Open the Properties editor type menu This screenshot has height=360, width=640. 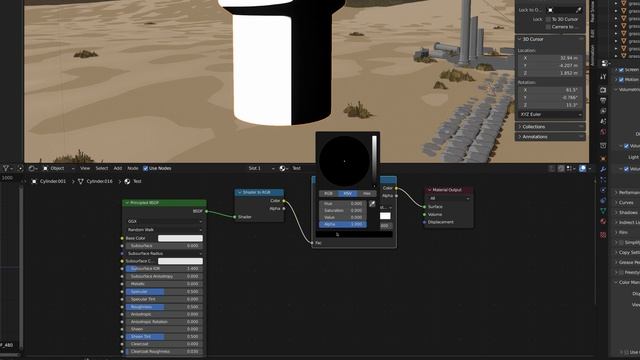pos(605,63)
